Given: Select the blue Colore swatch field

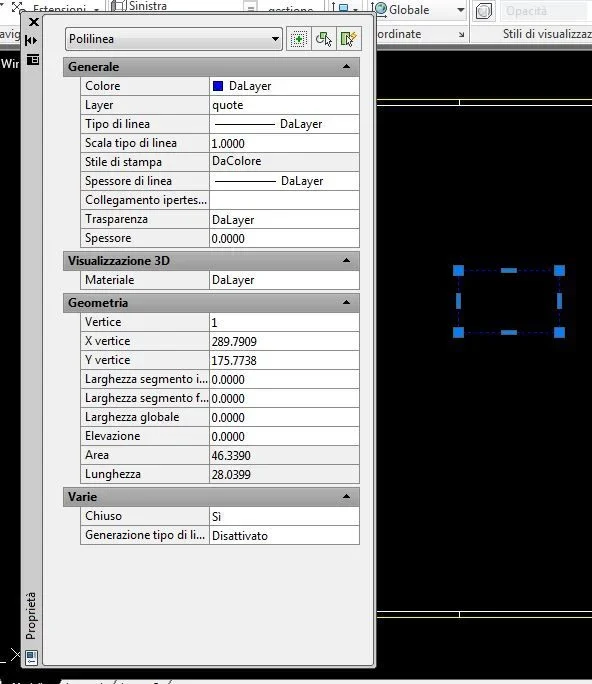Looking at the screenshot, I should 284,86.
